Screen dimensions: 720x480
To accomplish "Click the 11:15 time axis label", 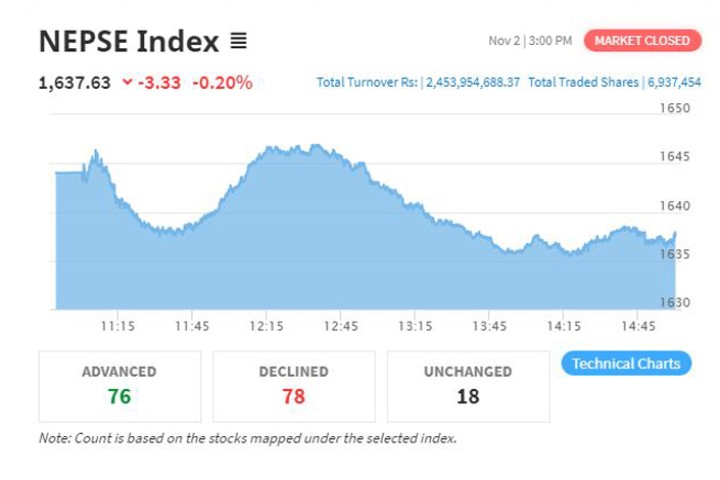I will point(118,326).
